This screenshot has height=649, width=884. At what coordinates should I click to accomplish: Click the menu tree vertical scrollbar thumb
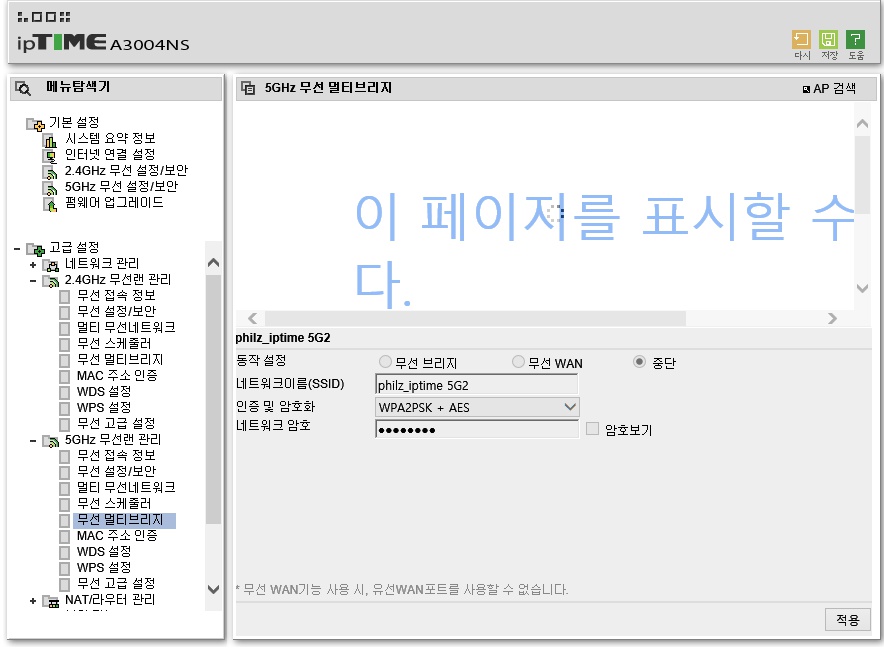(x=213, y=399)
